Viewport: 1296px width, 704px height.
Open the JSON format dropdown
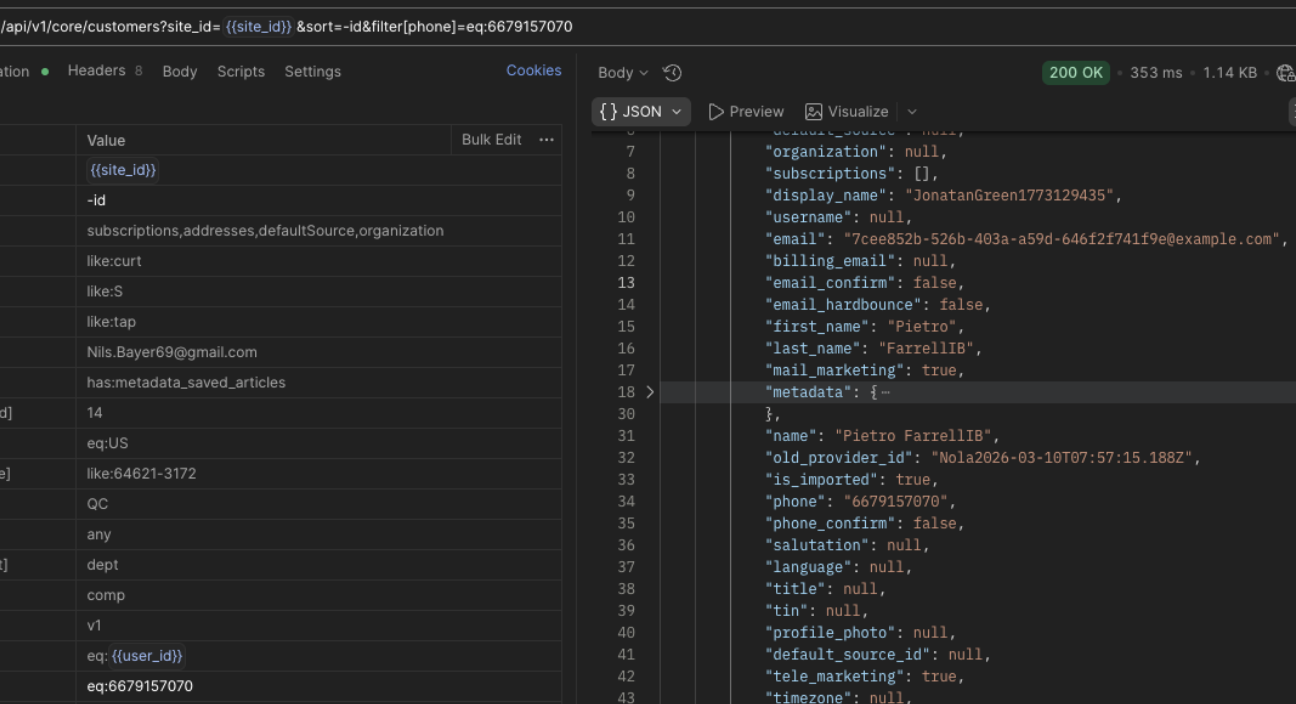tap(641, 112)
